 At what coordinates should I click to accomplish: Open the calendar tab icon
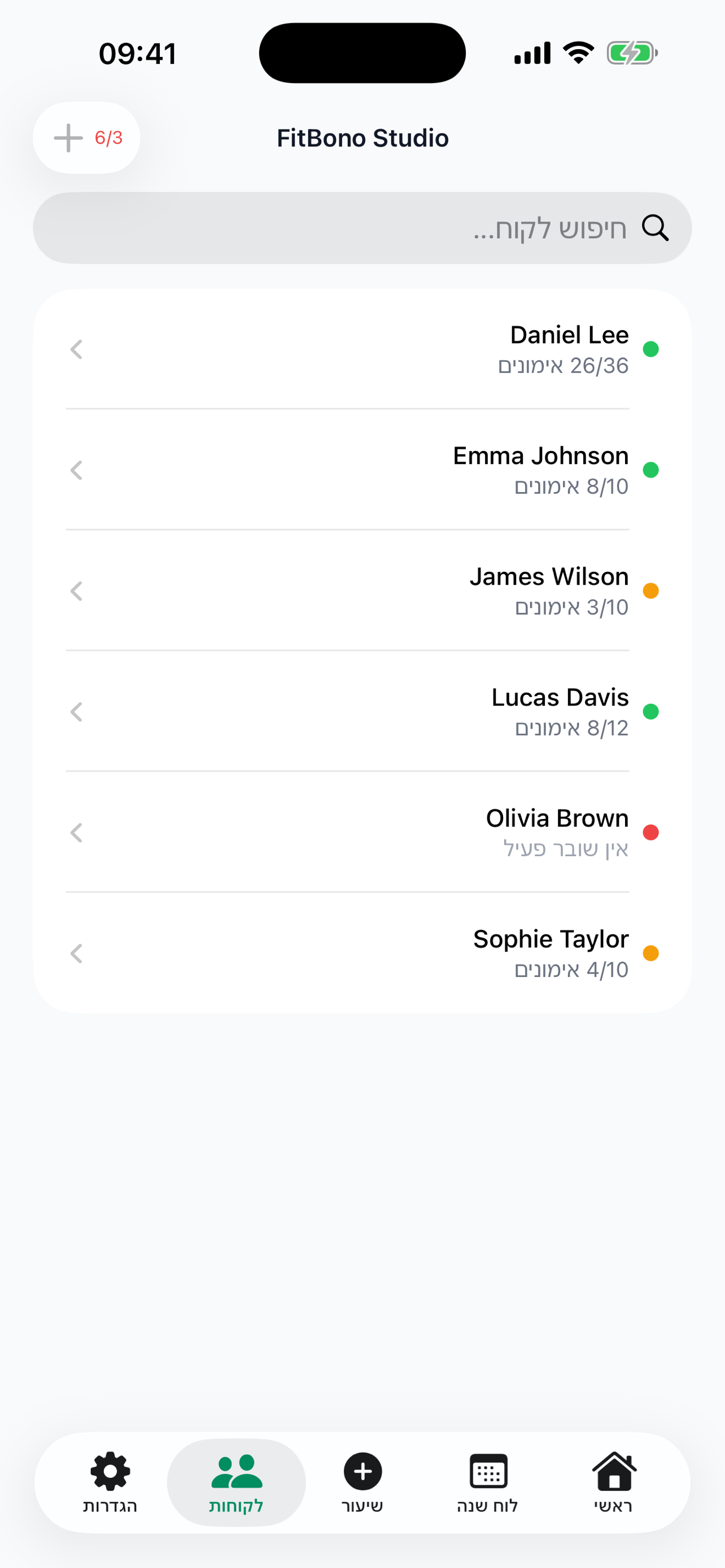coord(488,1471)
